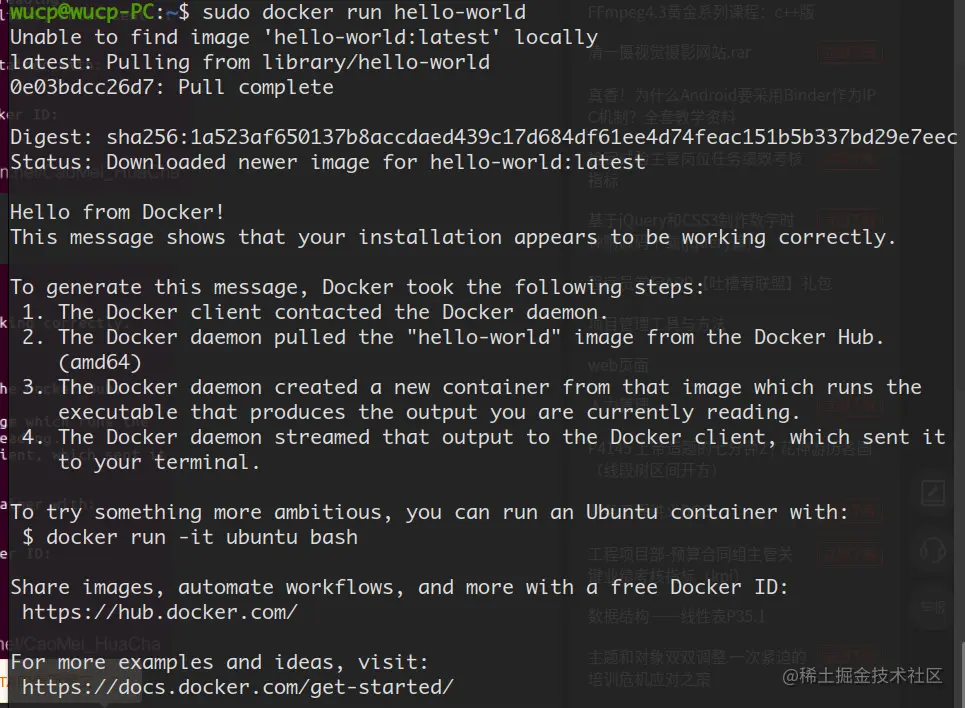Open the hub.docker.com URL
This screenshot has width=965, height=708.
[160, 612]
